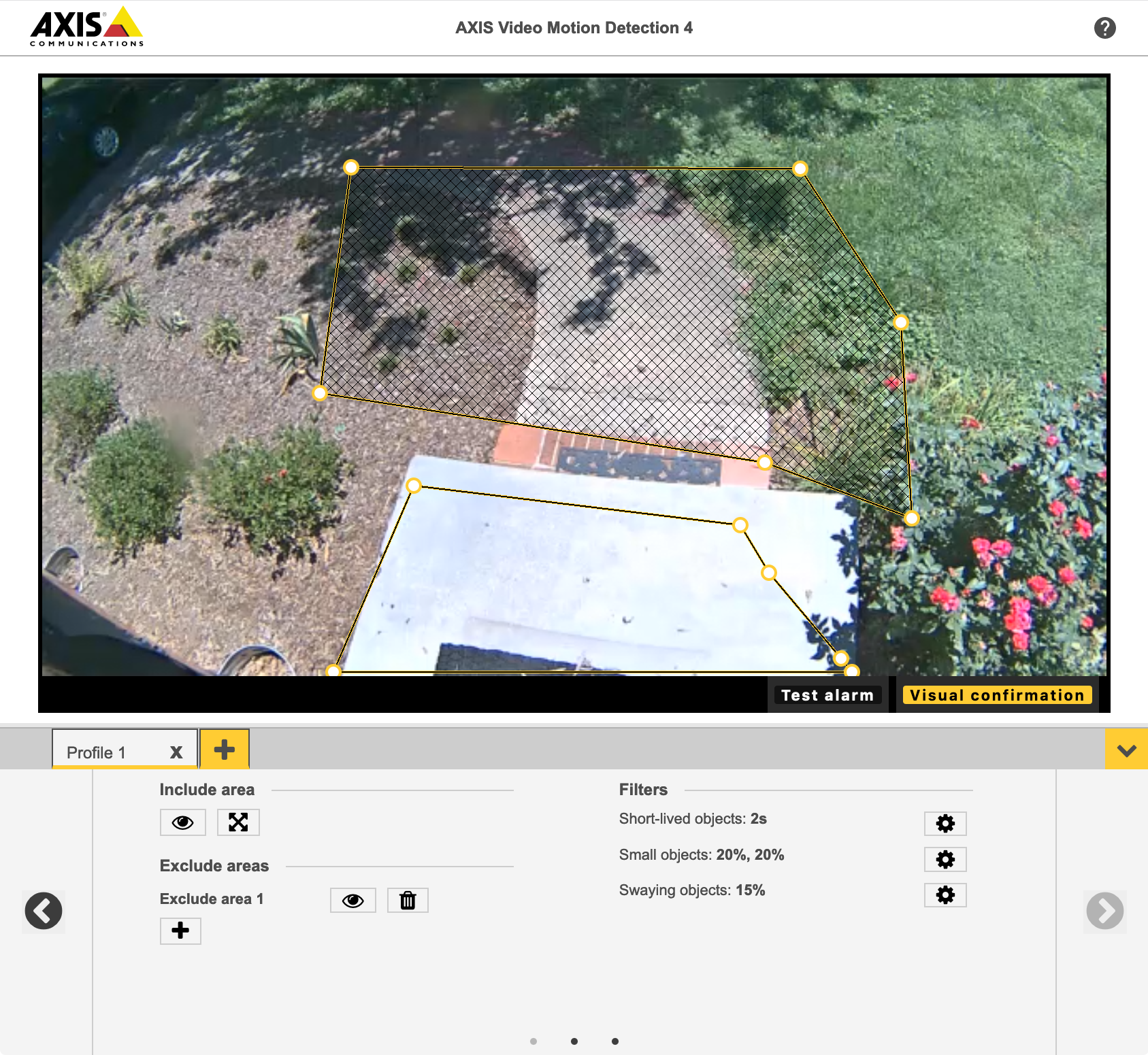The height and width of the screenshot is (1055, 1148).
Task: Delete Exclude area 1 with trash icon
Action: [408, 901]
